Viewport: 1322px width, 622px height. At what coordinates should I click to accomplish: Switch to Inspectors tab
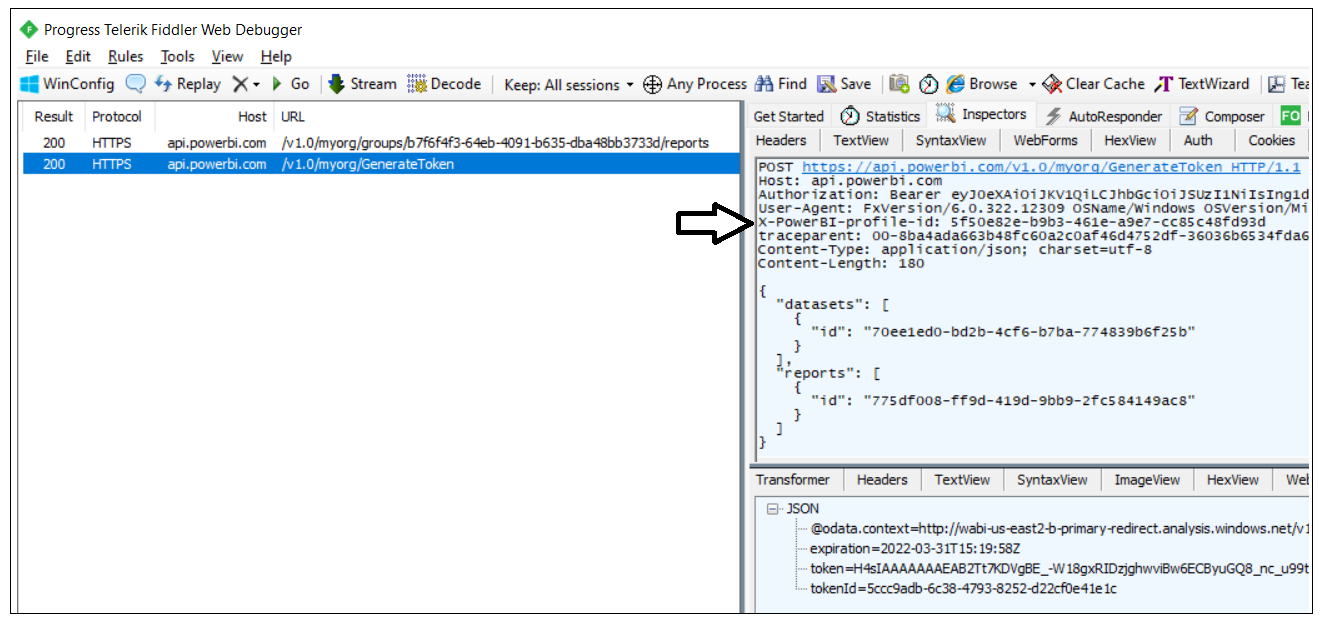coord(982,114)
